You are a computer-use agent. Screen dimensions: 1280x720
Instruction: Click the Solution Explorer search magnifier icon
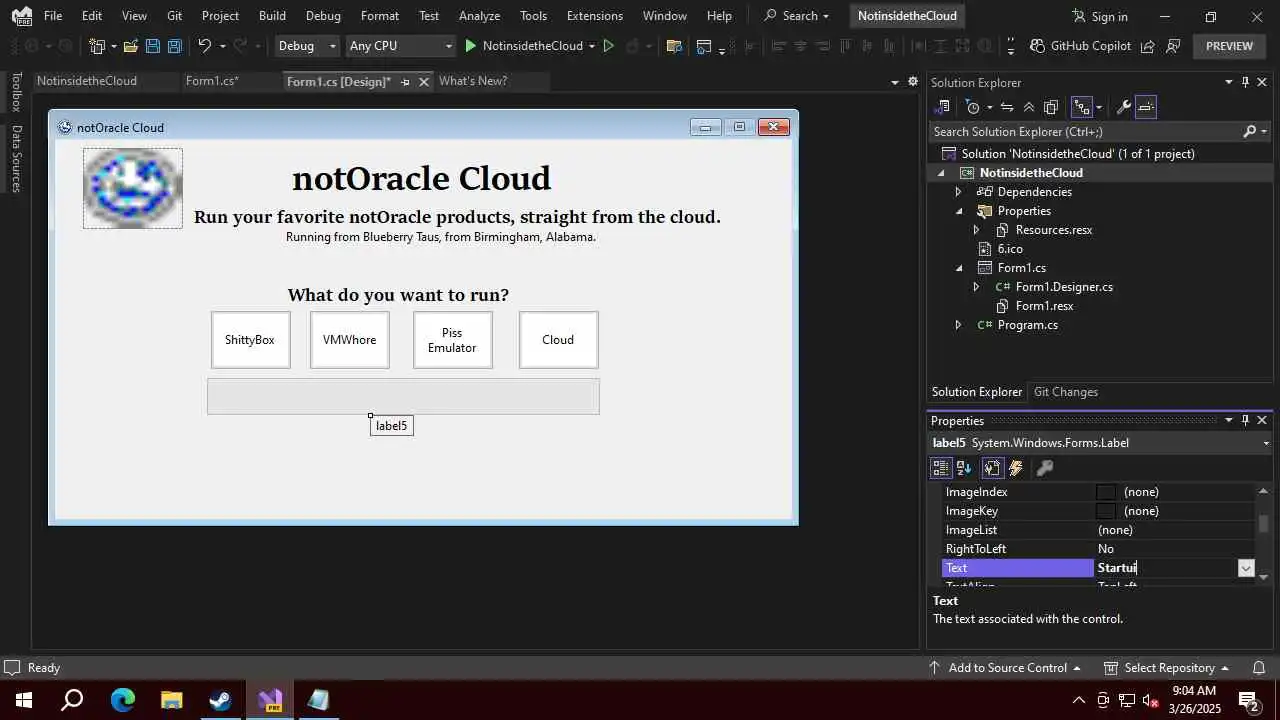click(1249, 132)
